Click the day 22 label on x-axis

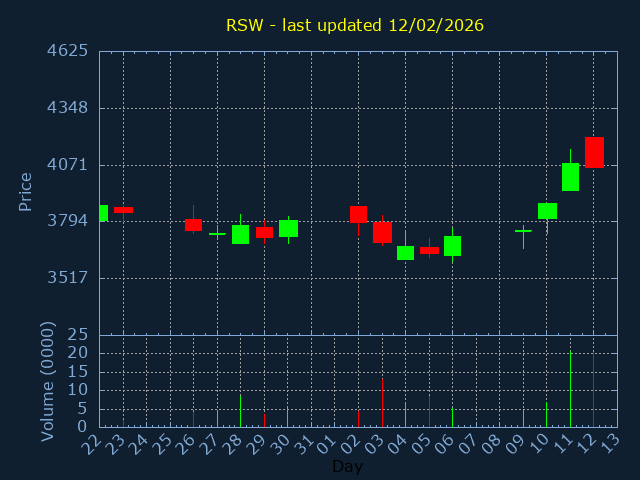point(93,444)
